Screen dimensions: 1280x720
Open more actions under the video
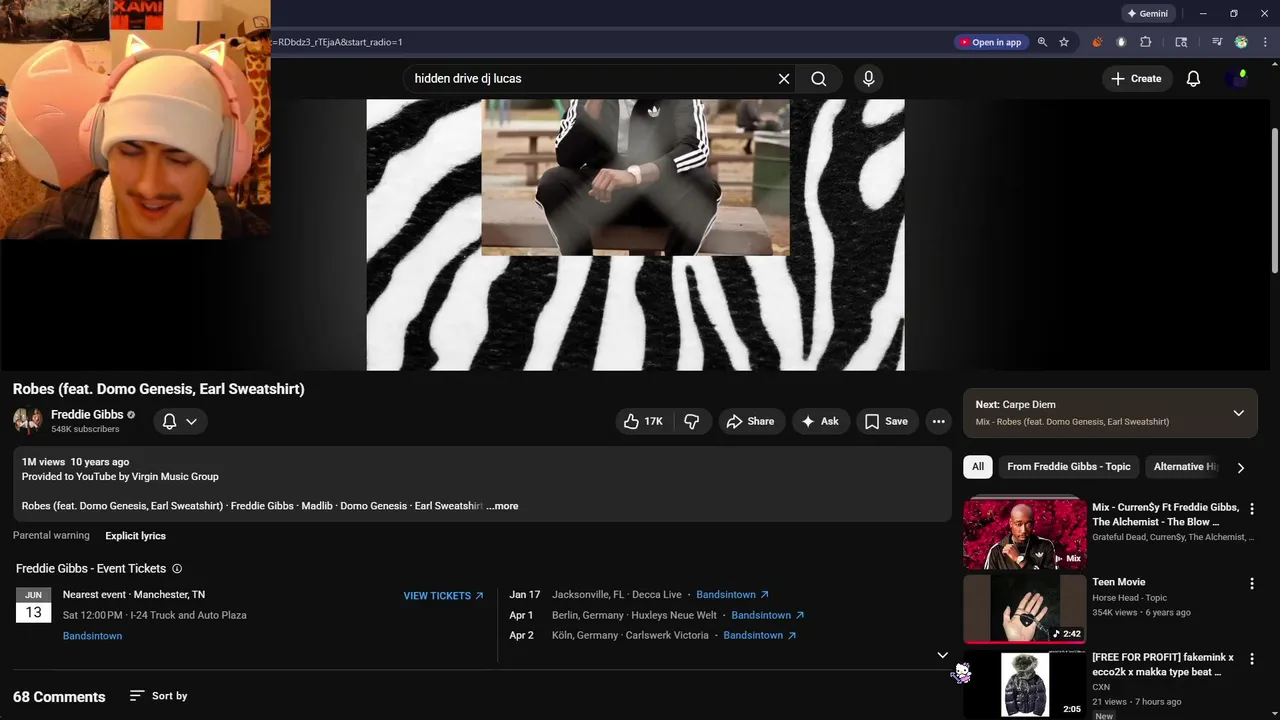click(x=938, y=422)
